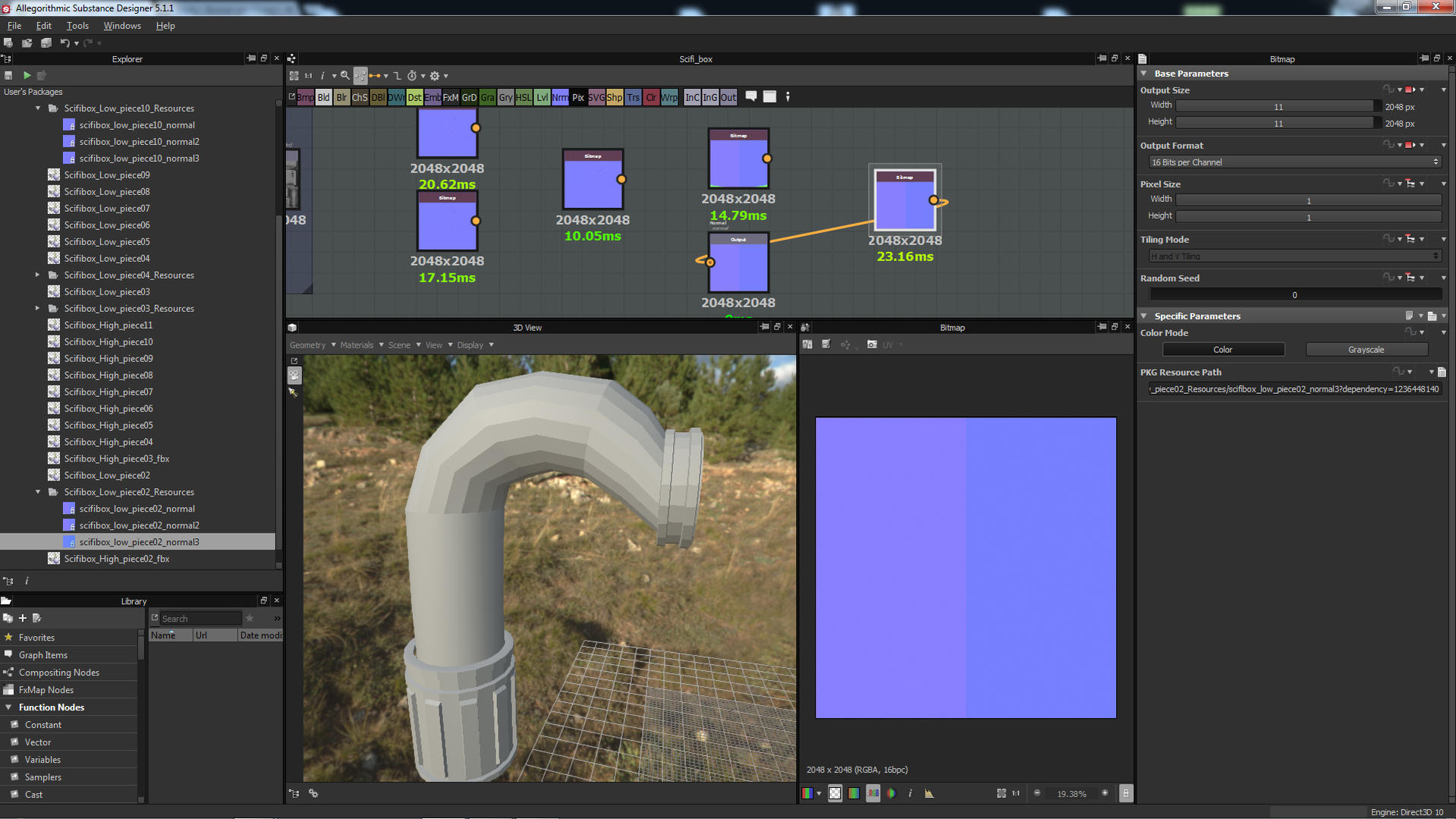Screen dimensions: 1456x819
Task: Toggle the link display mode in graph toolbar
Action: (x=375, y=76)
